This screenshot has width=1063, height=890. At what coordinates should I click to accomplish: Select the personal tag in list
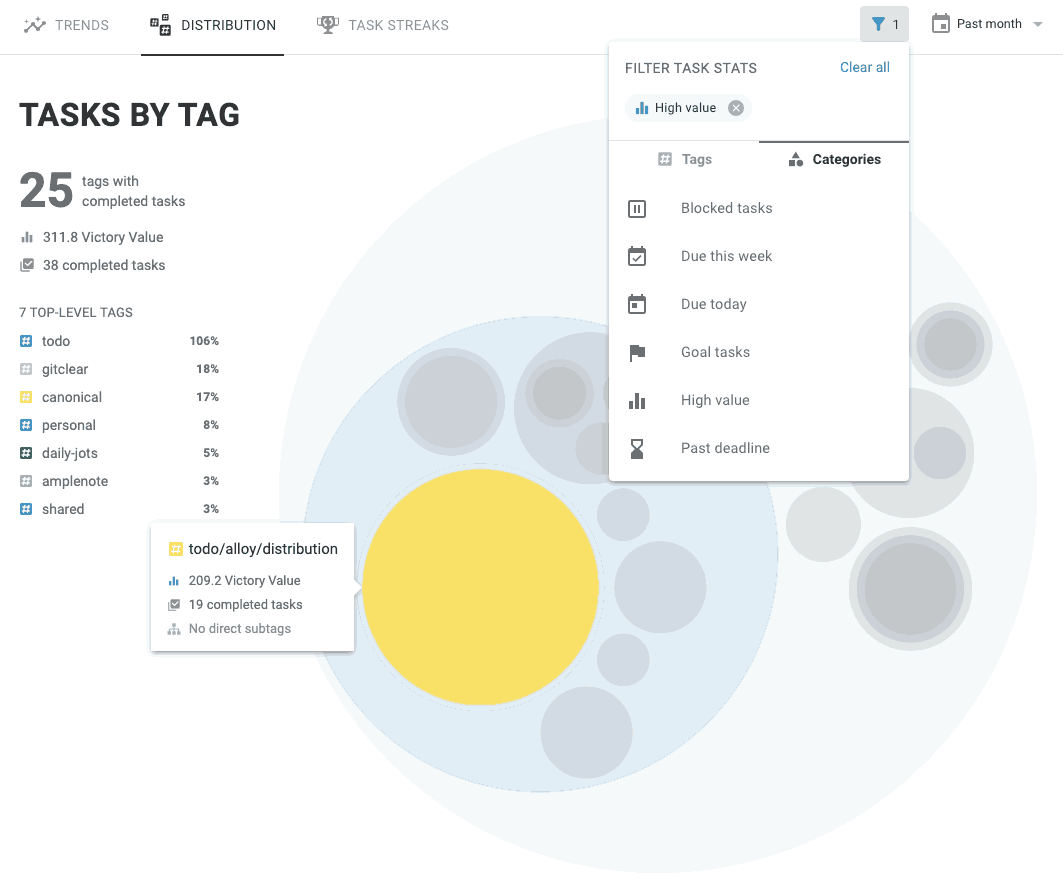pos(69,425)
